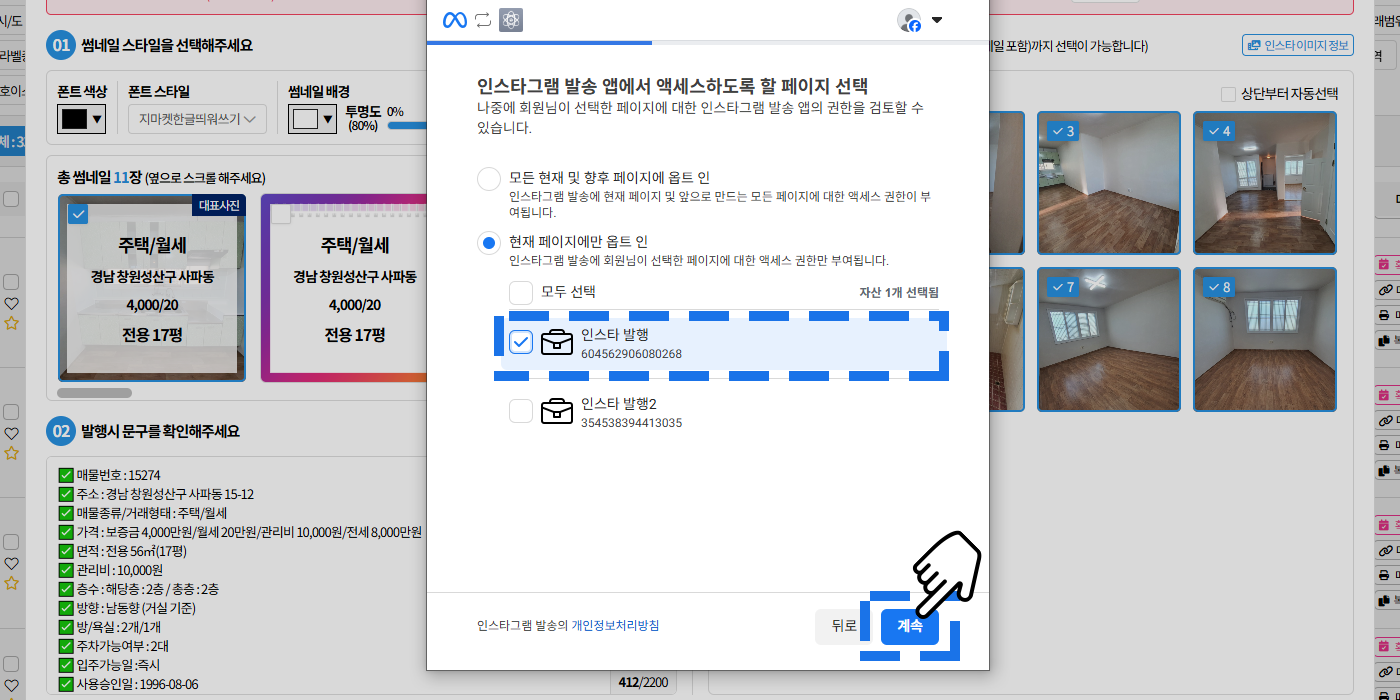Viewport: 1400px width, 700px height.
Task: Open the 개인정보처리방침 link
Action: click(x=615, y=626)
